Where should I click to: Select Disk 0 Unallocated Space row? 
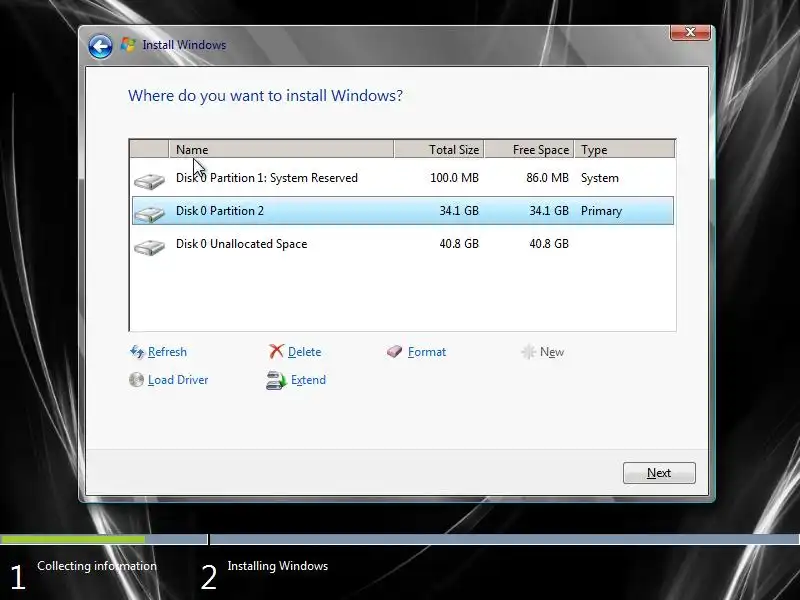403,244
